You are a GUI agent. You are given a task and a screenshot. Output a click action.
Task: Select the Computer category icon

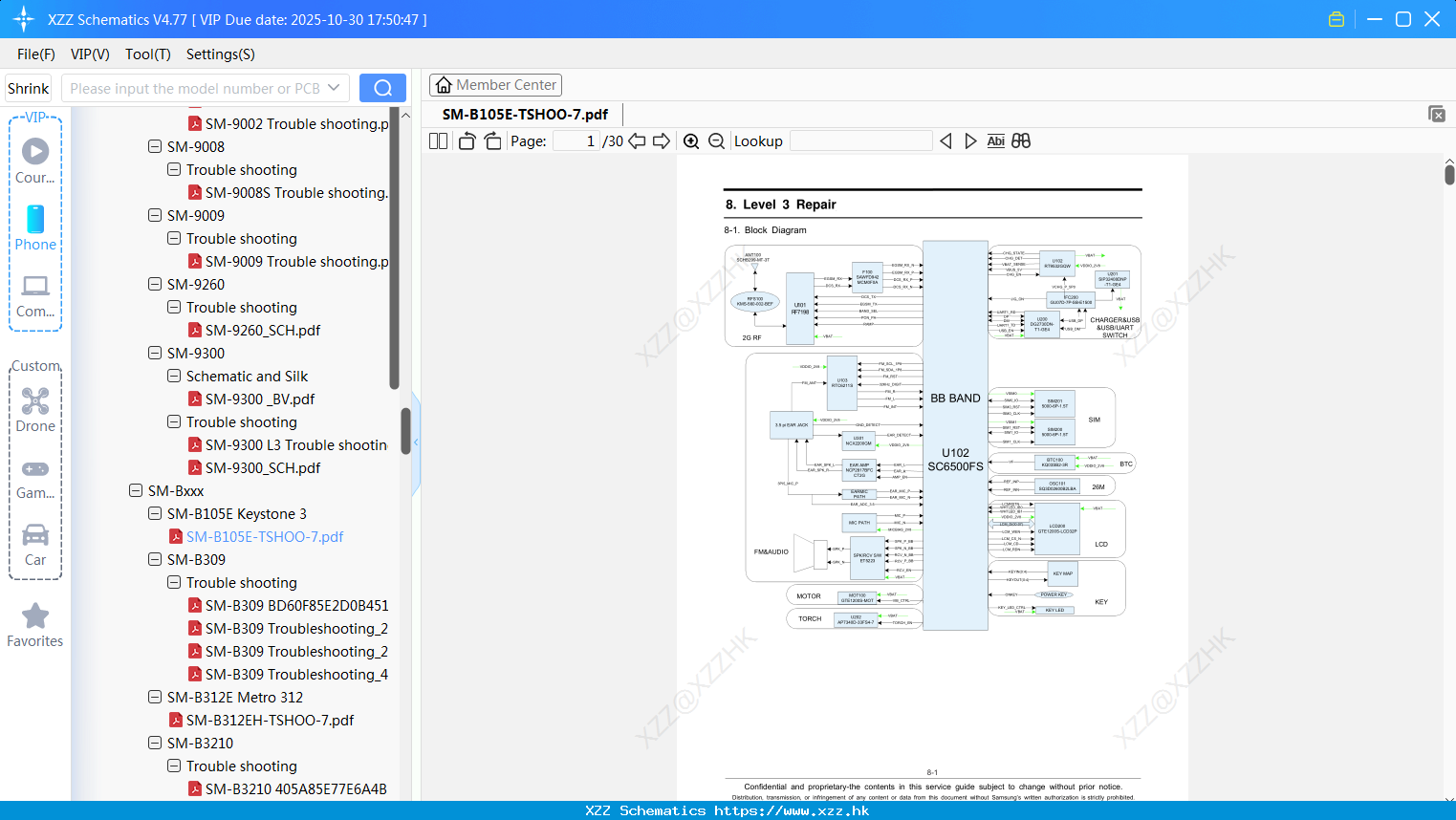click(x=35, y=295)
